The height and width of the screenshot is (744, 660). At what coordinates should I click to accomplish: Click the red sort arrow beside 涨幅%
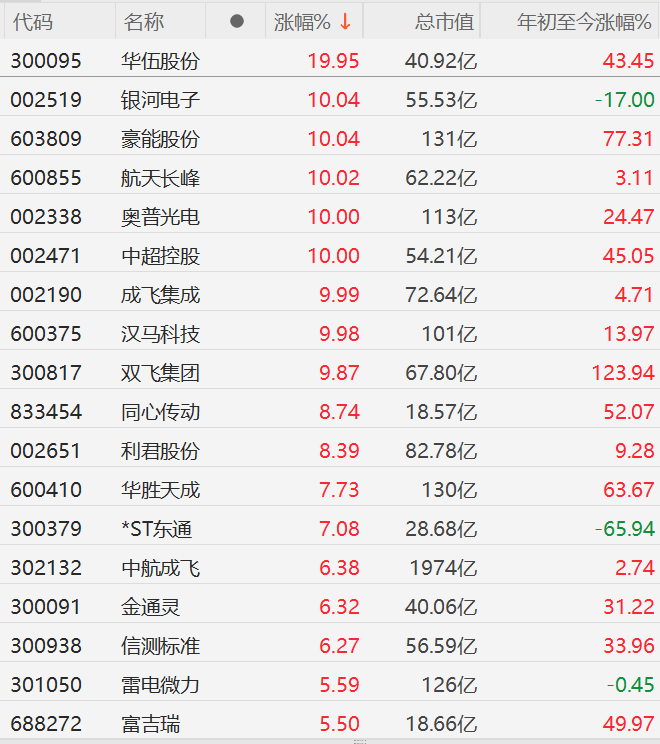(345, 21)
